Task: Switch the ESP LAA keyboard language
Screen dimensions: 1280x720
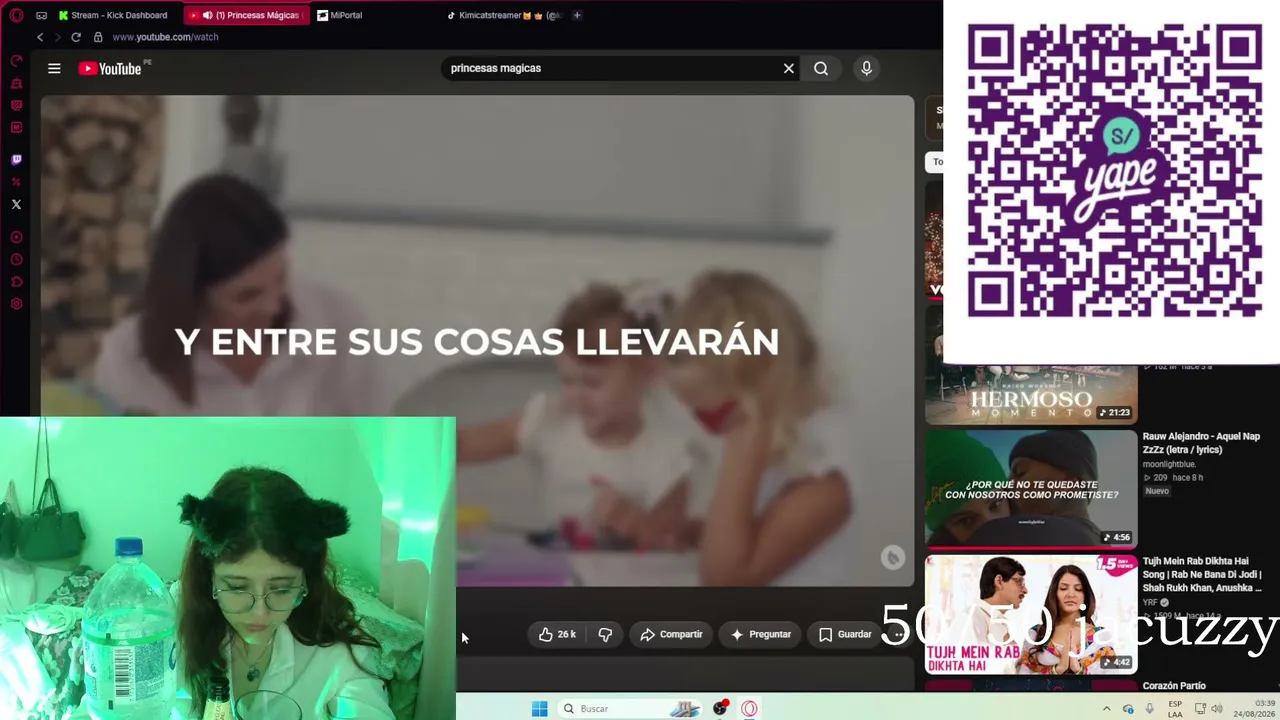Action: 1175,709
